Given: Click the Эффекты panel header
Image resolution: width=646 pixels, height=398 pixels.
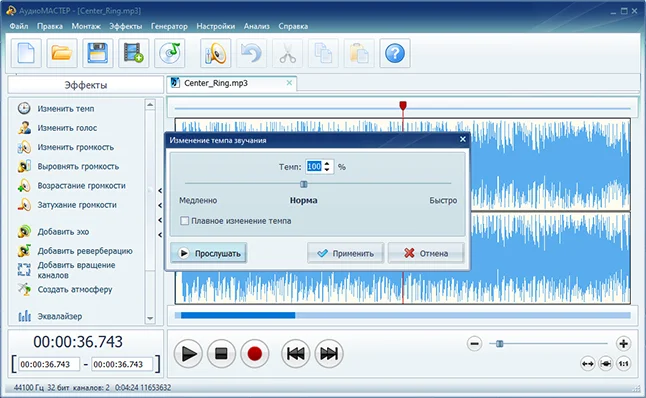Looking at the screenshot, I should click(86, 85).
